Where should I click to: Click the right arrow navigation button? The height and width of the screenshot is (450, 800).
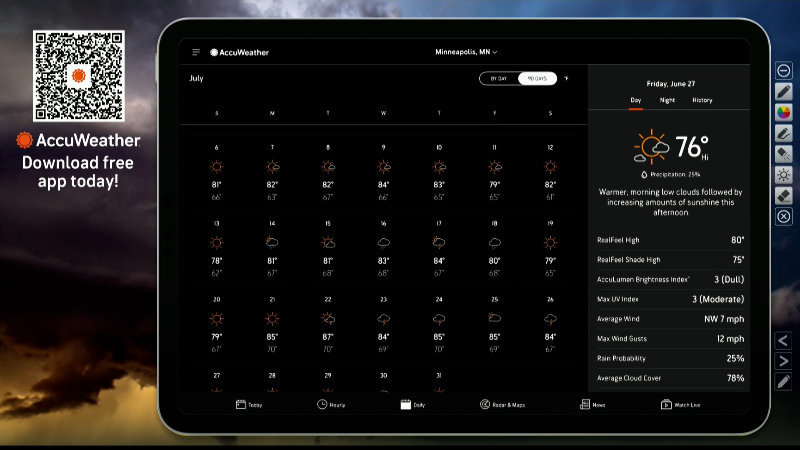click(784, 361)
